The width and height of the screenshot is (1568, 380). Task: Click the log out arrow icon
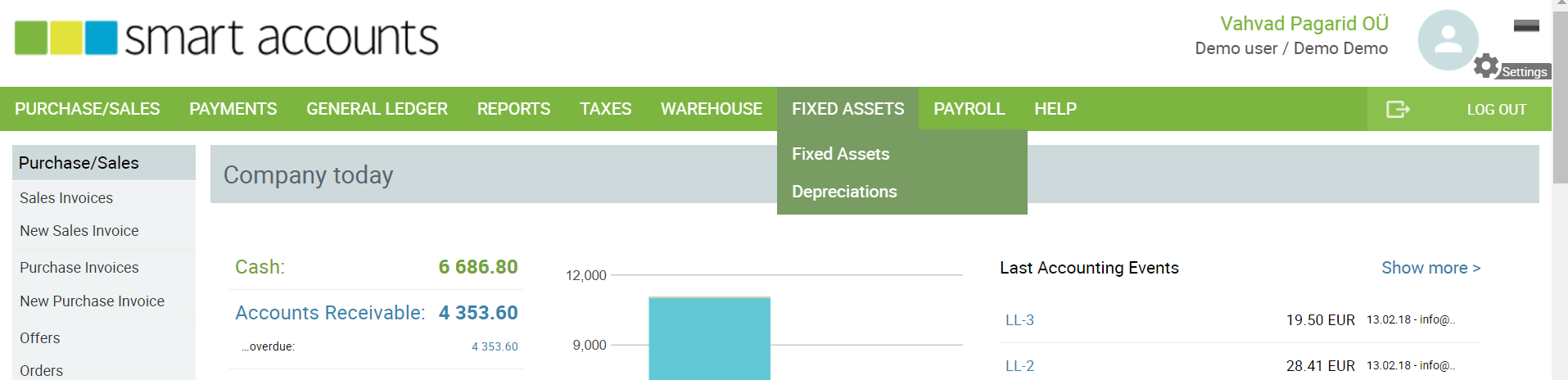[x=1398, y=109]
